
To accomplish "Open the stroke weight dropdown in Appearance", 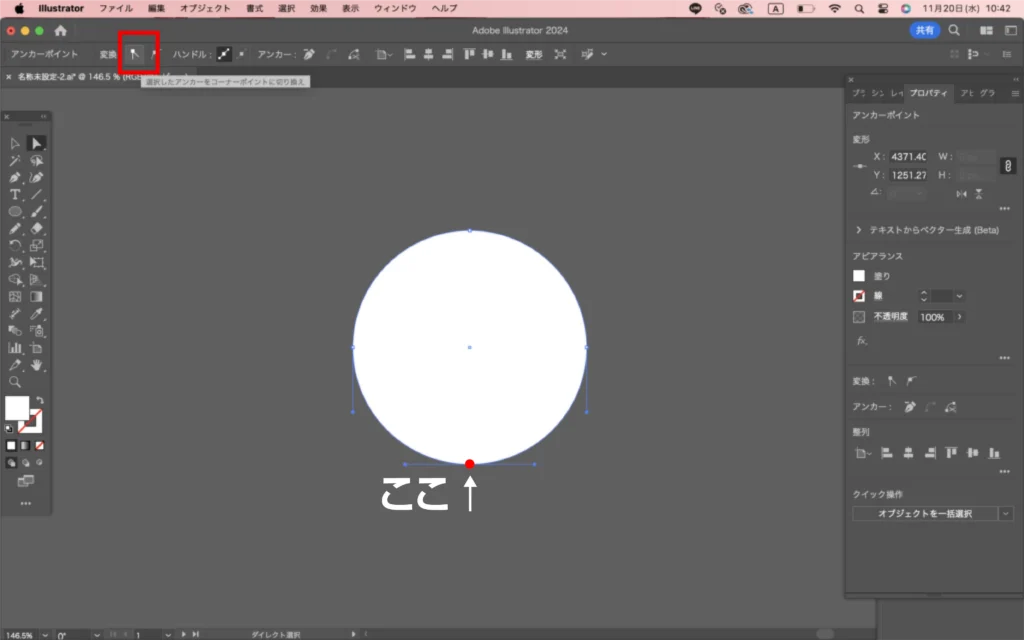I will (x=960, y=296).
